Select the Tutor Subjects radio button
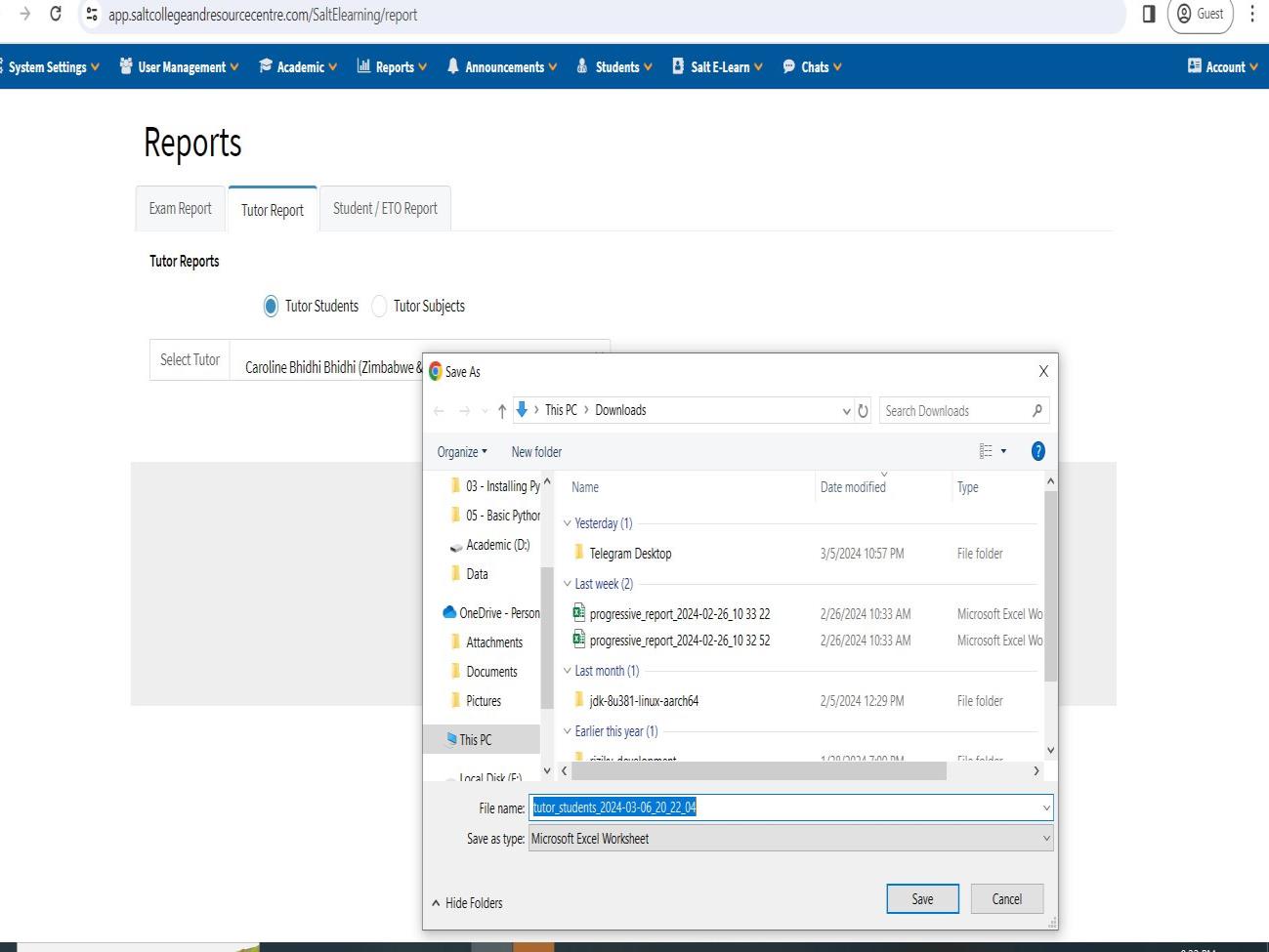Viewport: 1269px width, 952px height. click(x=379, y=307)
